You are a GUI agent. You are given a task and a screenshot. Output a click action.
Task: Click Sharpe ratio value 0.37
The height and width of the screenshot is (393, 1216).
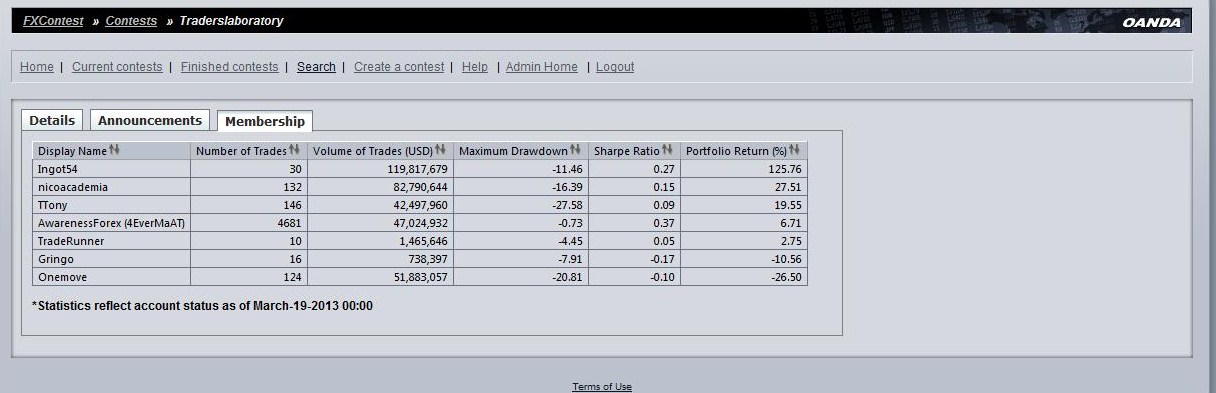coord(664,223)
